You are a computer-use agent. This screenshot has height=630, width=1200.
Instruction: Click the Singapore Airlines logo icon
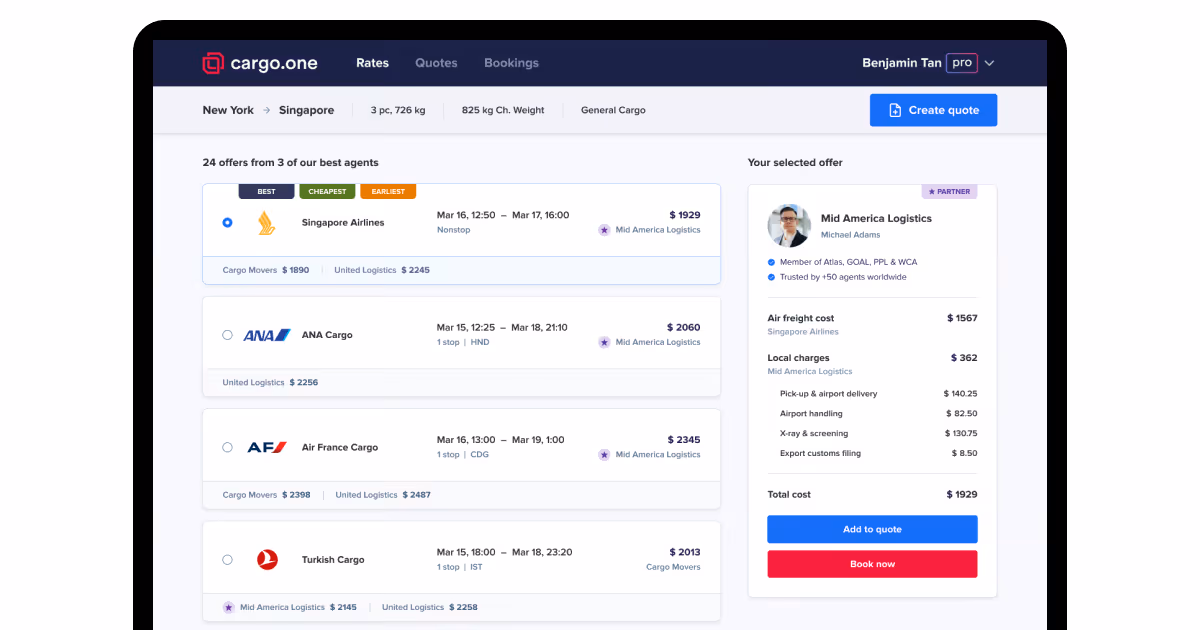point(266,222)
